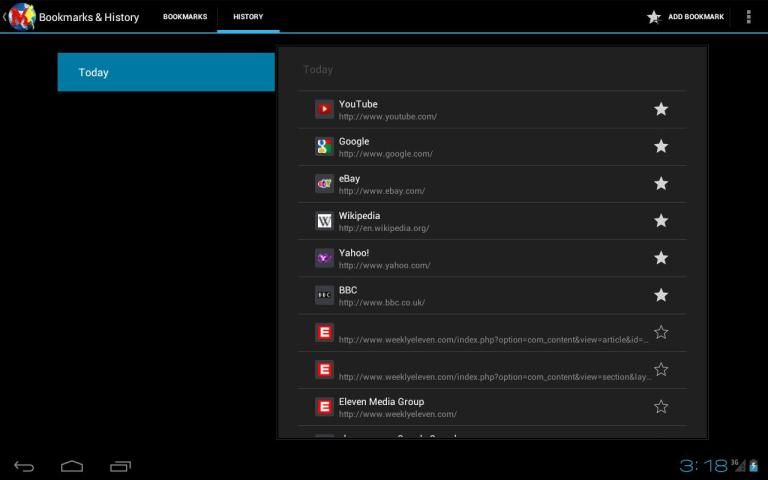Select the History tab
The height and width of the screenshot is (480, 768).
click(x=248, y=17)
